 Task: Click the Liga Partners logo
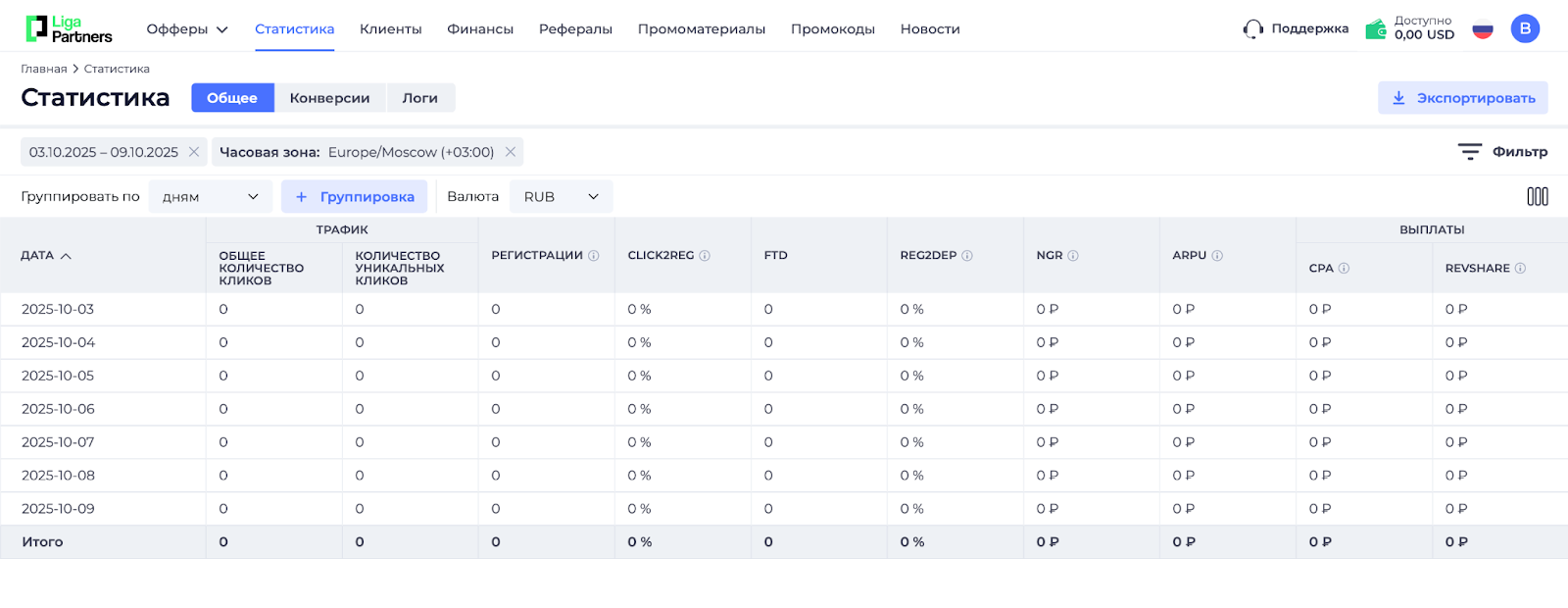[69, 29]
